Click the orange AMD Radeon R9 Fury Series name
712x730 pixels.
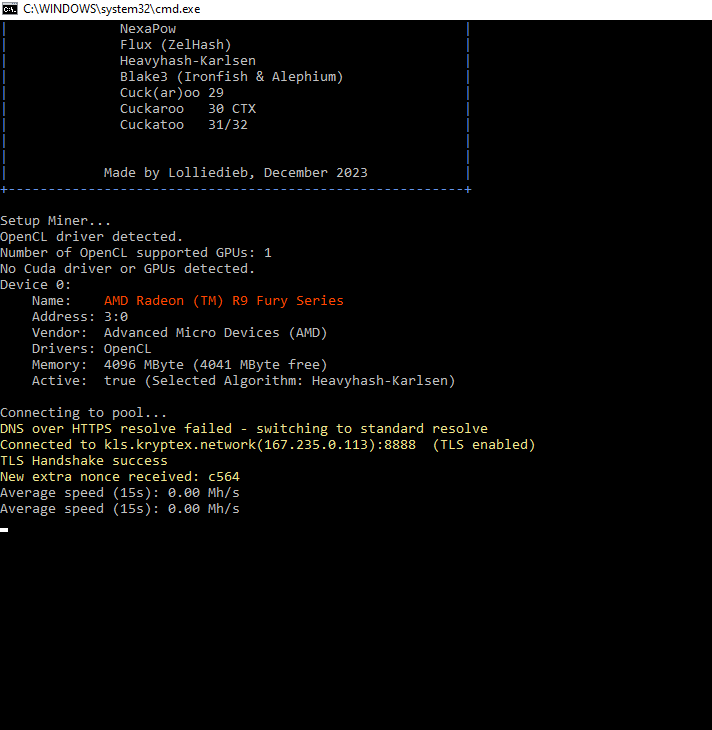click(224, 301)
